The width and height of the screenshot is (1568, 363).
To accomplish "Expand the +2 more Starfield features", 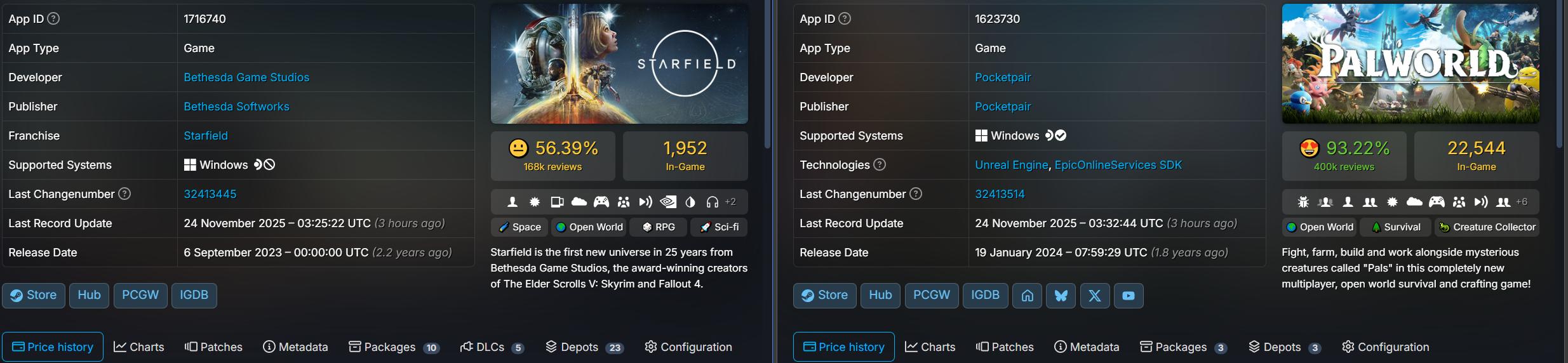I will pyautogui.click(x=730, y=202).
